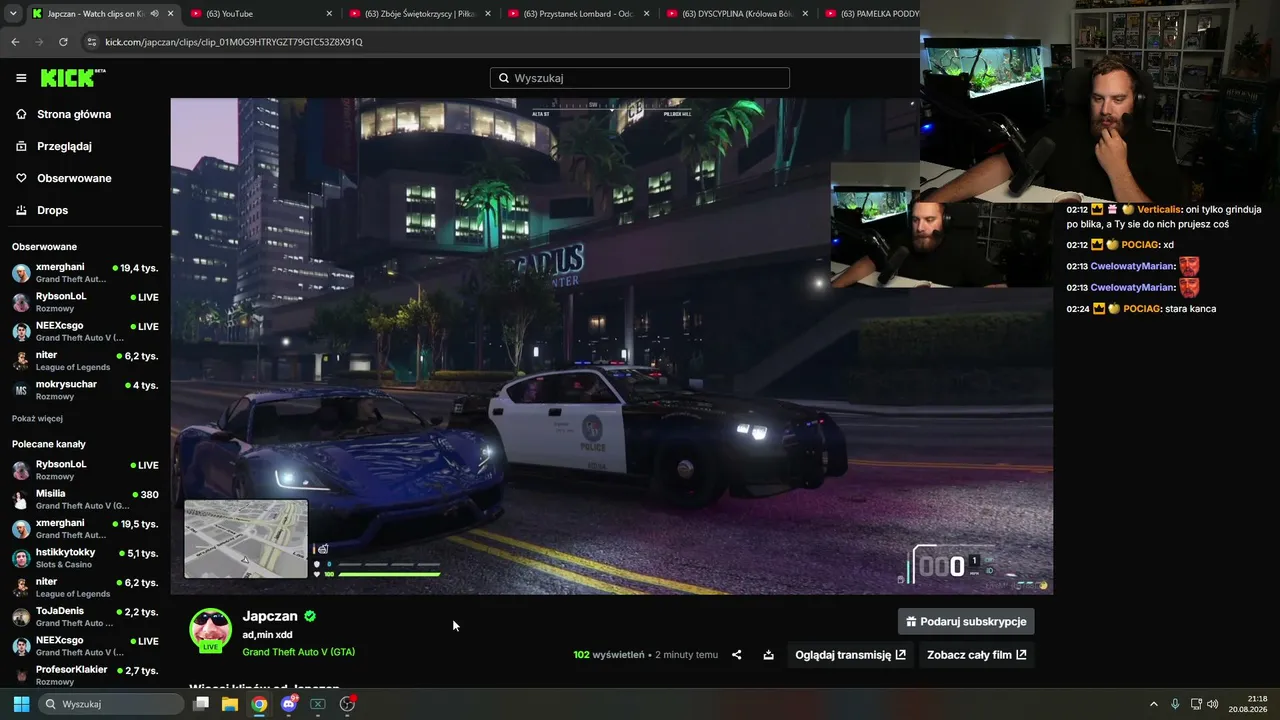Open Strona główna home page
The width and height of the screenshot is (1280, 720).
(74, 114)
